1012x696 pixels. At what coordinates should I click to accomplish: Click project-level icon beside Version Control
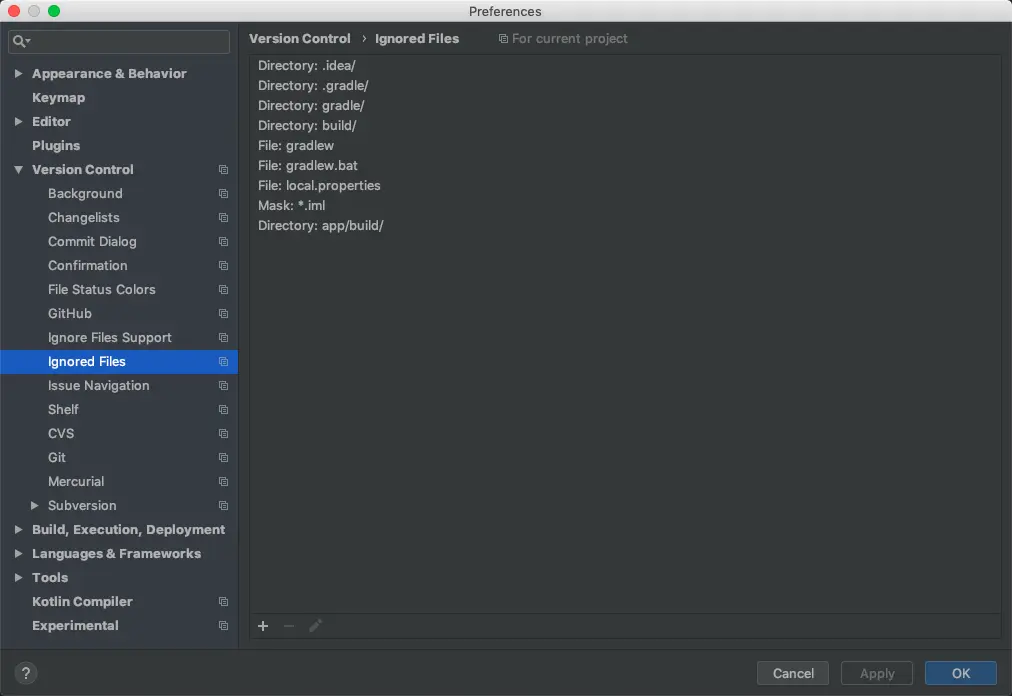point(223,169)
